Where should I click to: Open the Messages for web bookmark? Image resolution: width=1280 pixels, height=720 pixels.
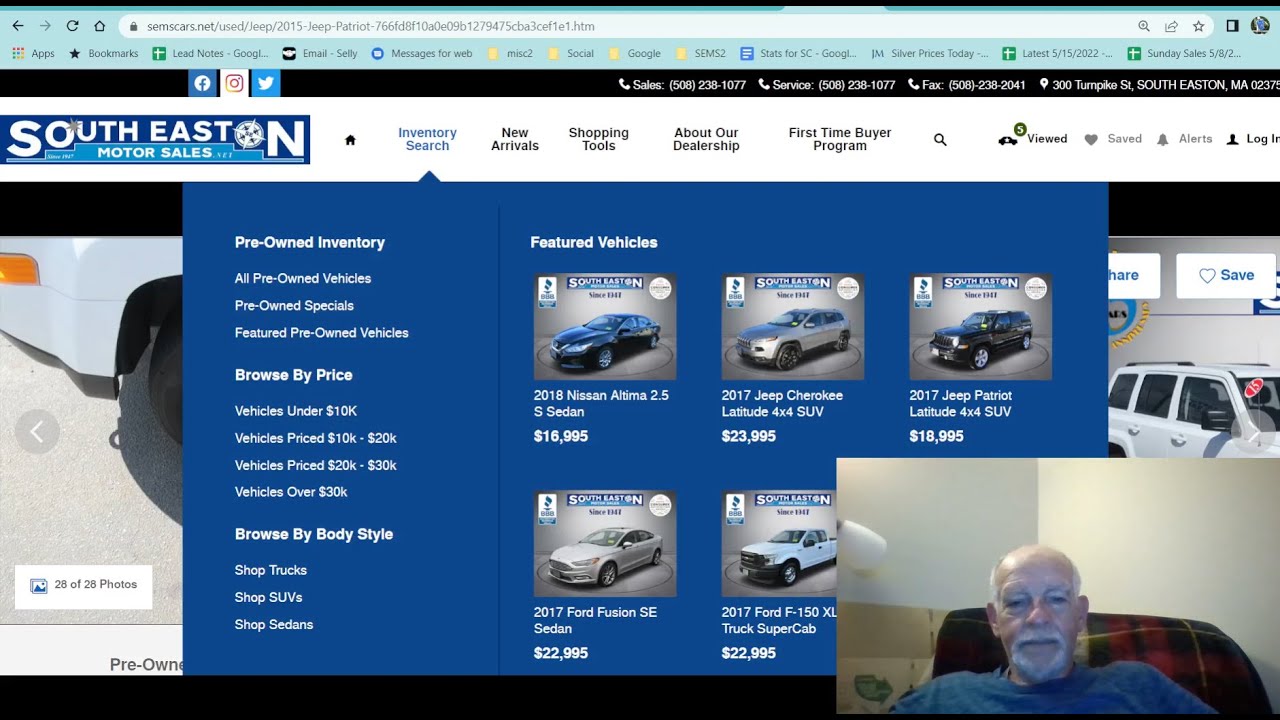[422, 54]
